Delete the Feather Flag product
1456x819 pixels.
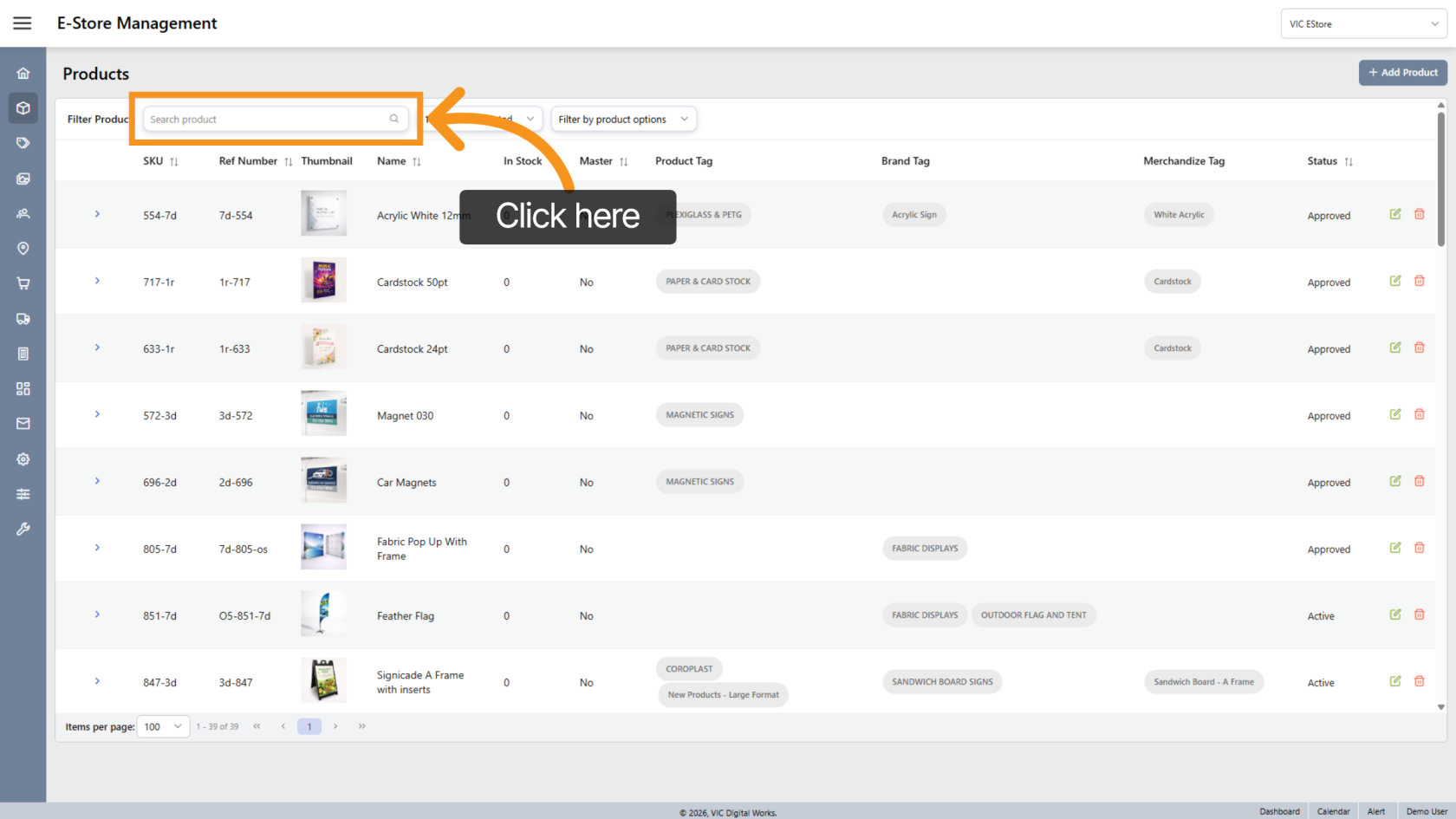[1419, 614]
